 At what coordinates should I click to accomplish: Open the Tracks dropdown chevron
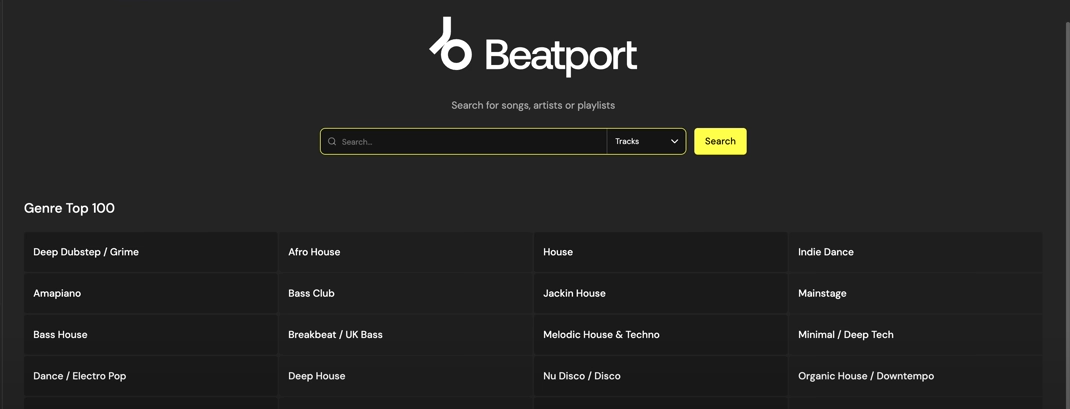pyautogui.click(x=674, y=142)
